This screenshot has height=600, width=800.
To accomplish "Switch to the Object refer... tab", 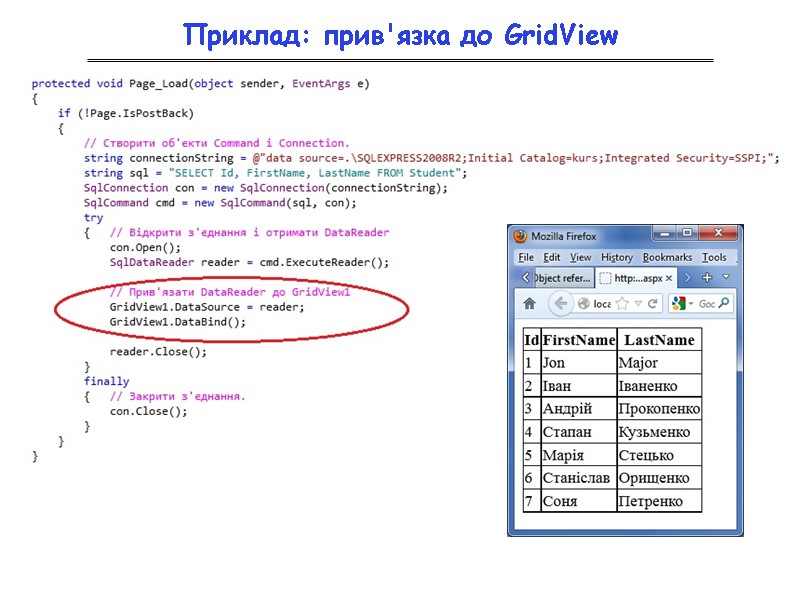I will click(562, 278).
